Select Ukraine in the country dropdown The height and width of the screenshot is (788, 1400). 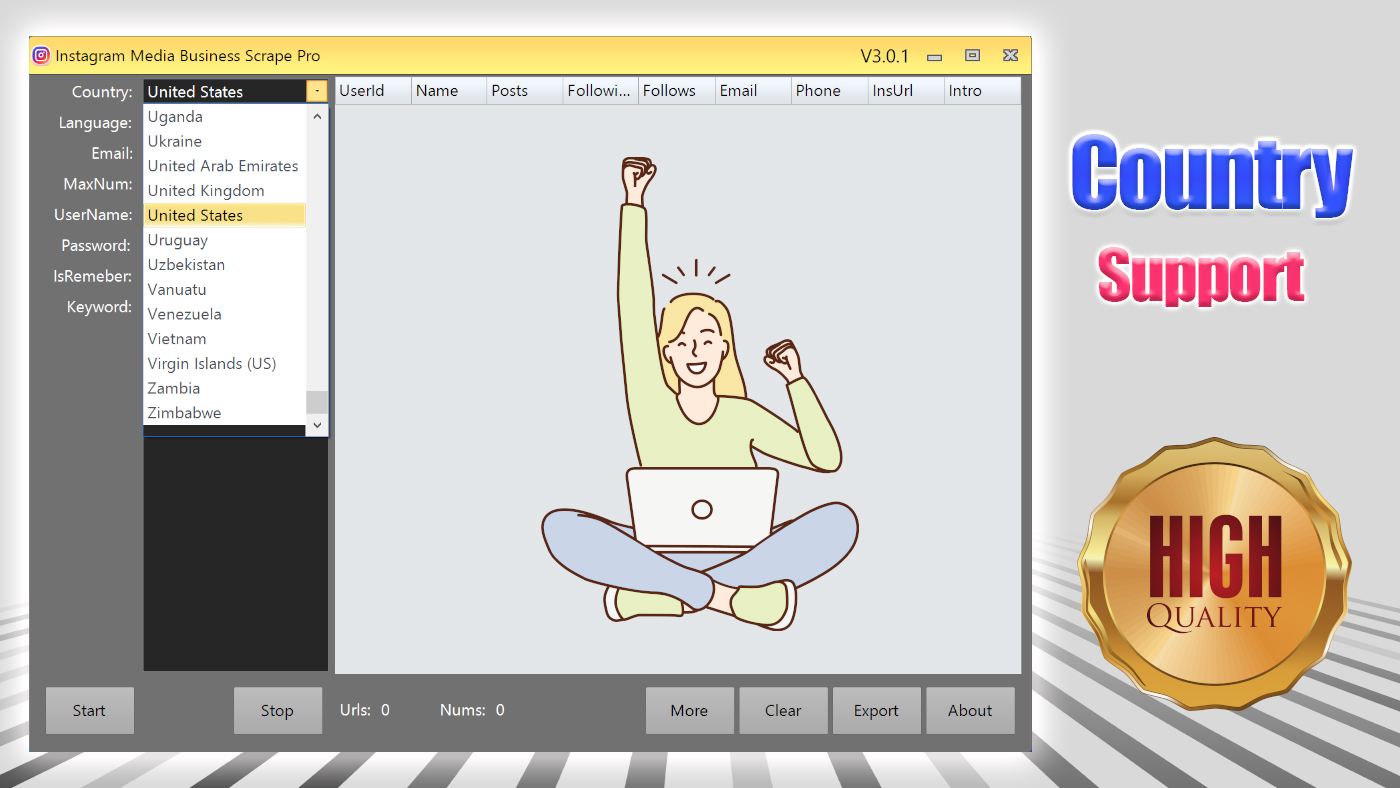[175, 141]
